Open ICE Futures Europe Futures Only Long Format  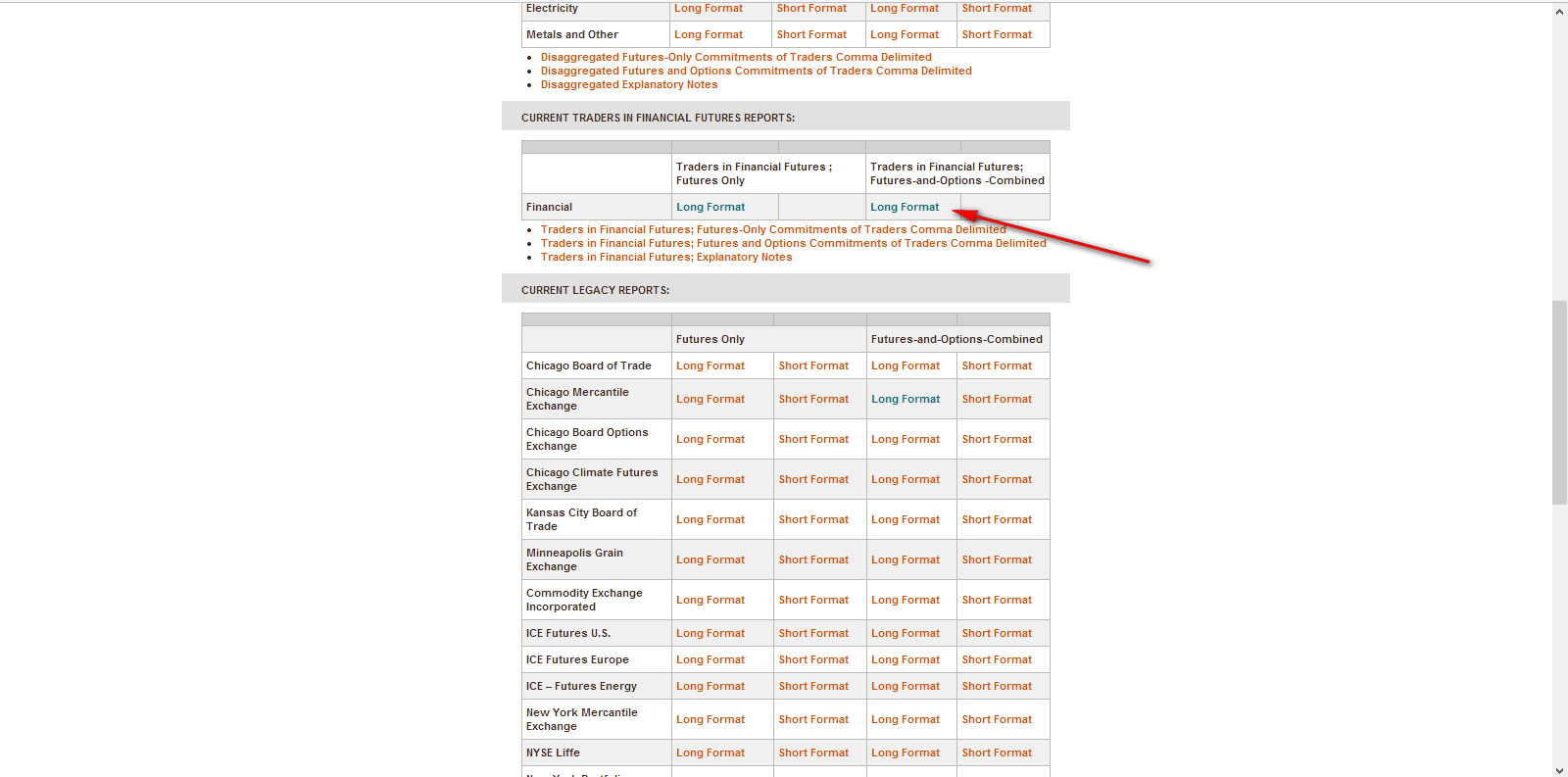click(710, 659)
